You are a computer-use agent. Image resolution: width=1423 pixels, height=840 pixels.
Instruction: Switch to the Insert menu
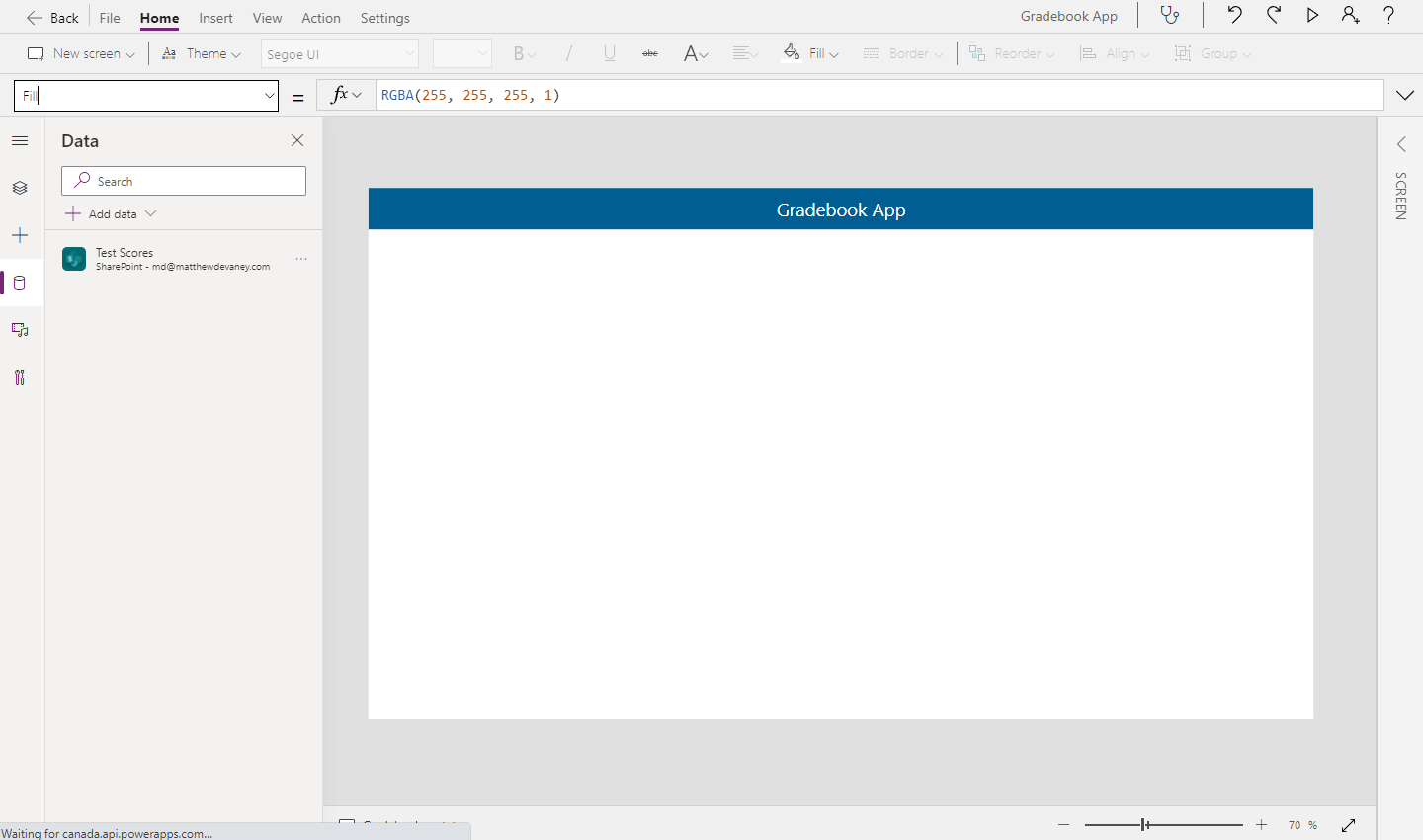(215, 17)
